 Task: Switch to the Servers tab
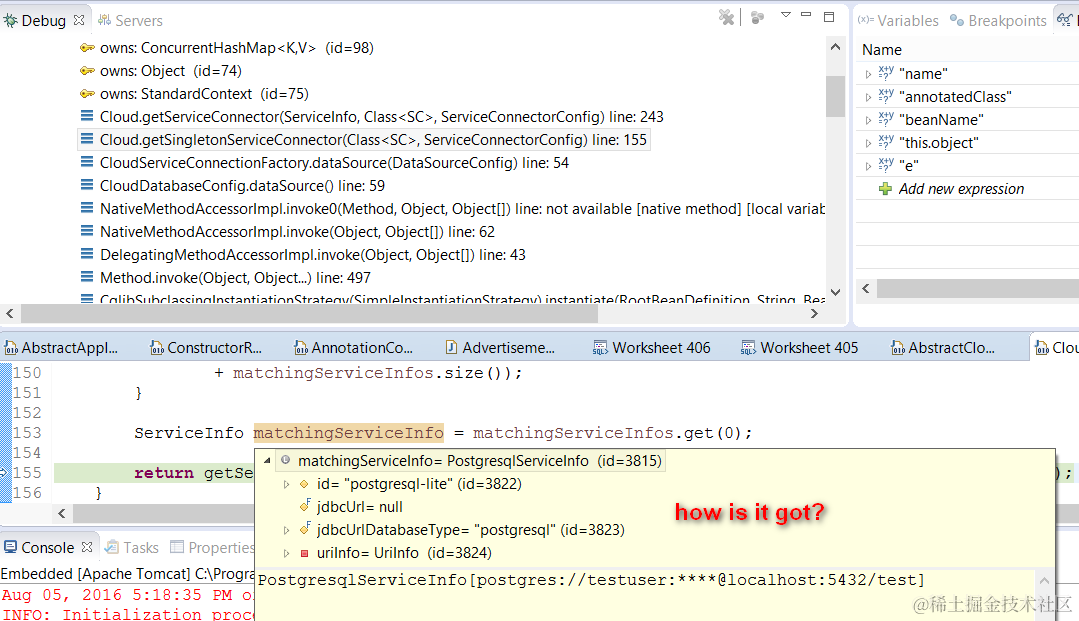click(131, 21)
